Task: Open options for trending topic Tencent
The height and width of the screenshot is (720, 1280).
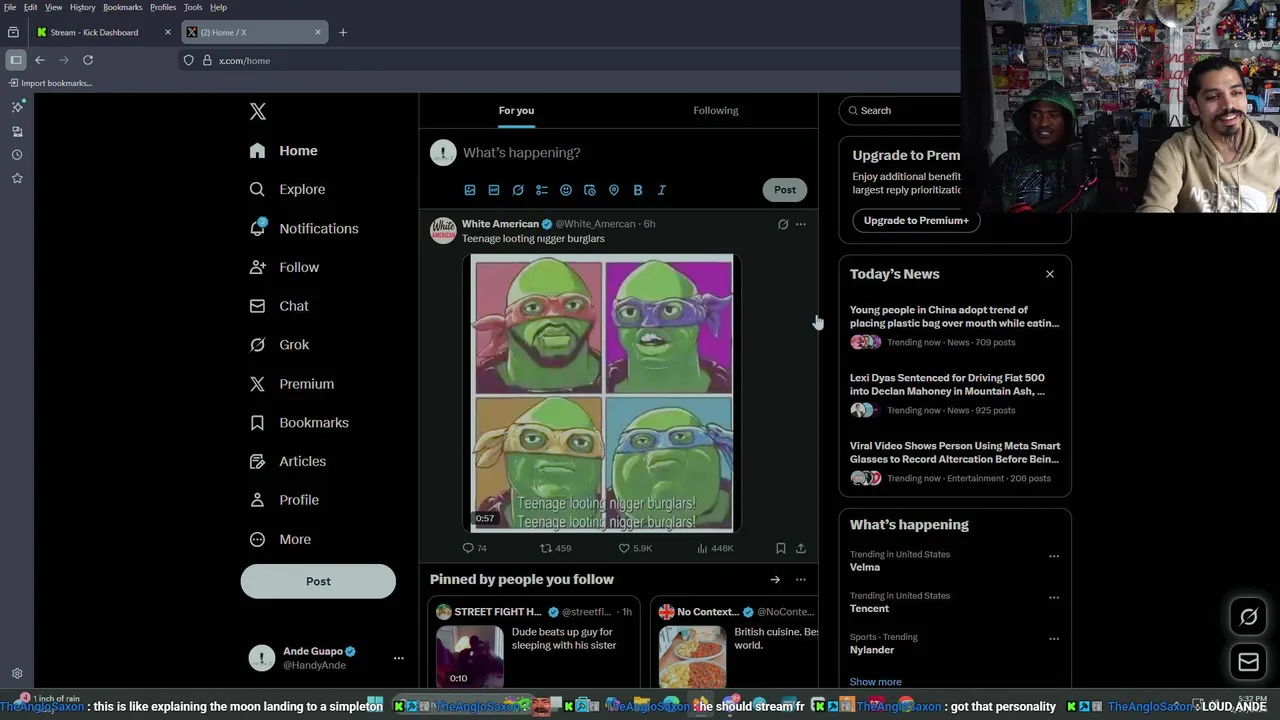Action: 1054,597
